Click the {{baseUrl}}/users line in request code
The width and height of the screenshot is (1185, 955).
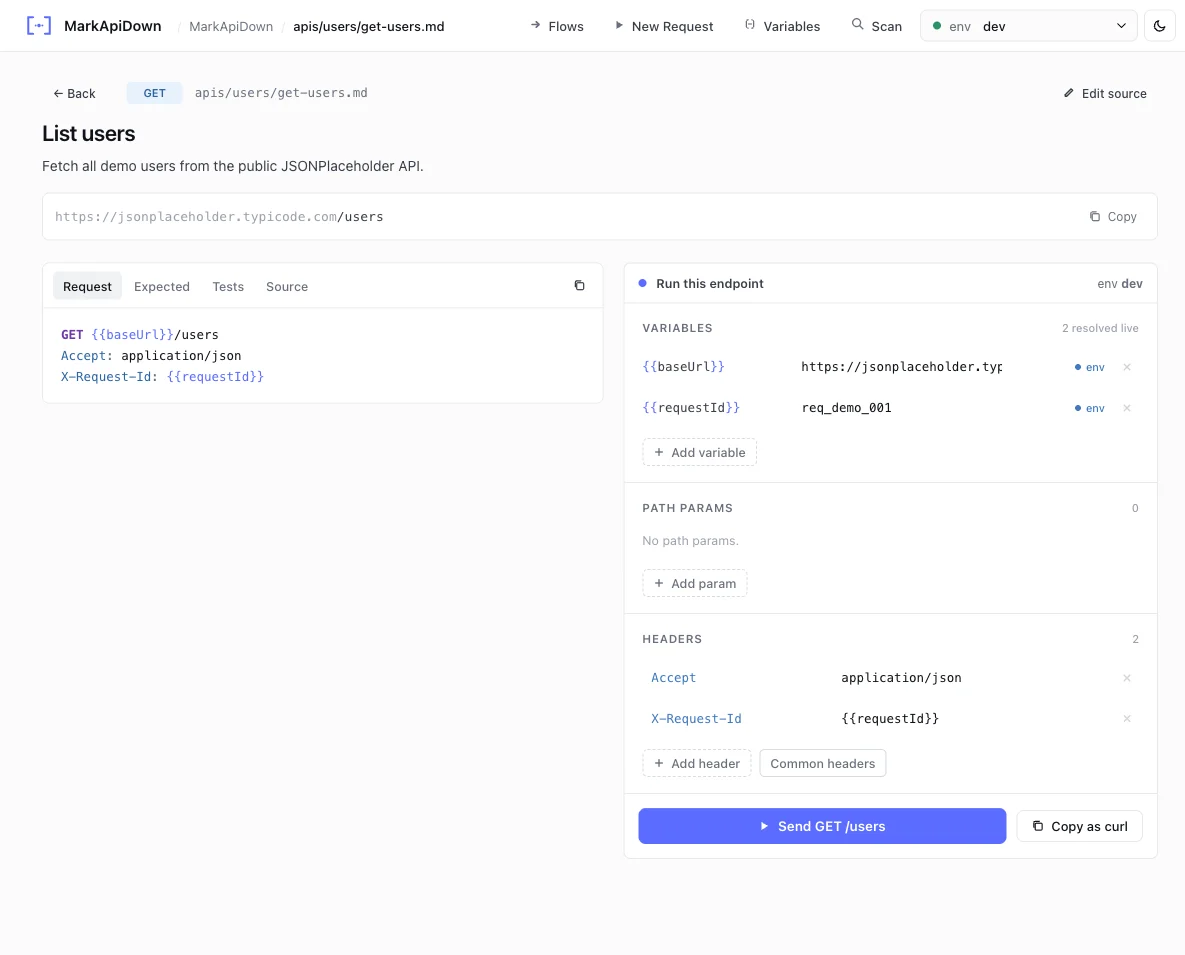click(x=140, y=335)
